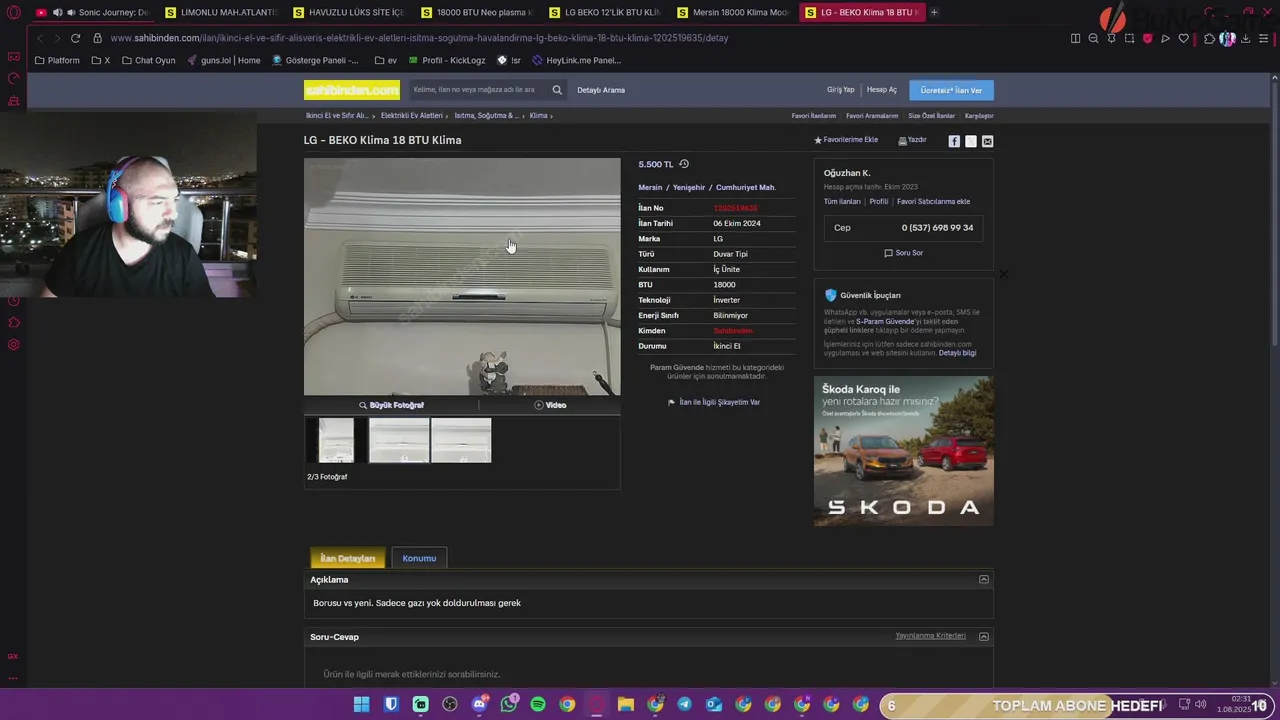
Task: Open File Explorer from taskbar
Action: [626, 704]
